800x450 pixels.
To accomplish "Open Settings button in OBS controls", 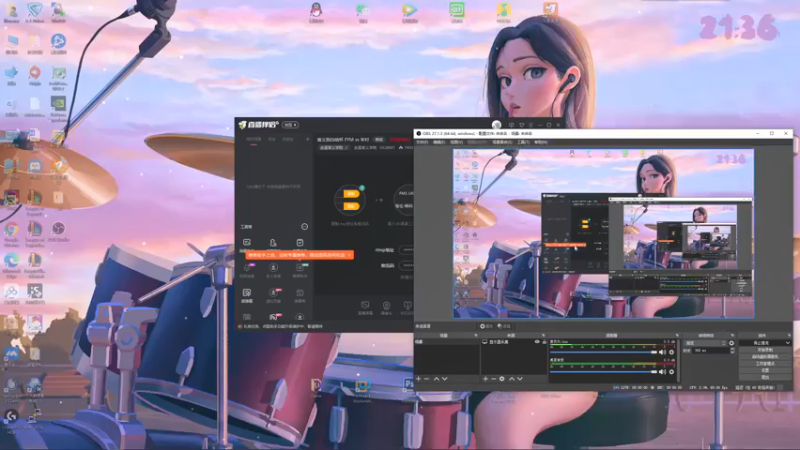I will tap(765, 370).
